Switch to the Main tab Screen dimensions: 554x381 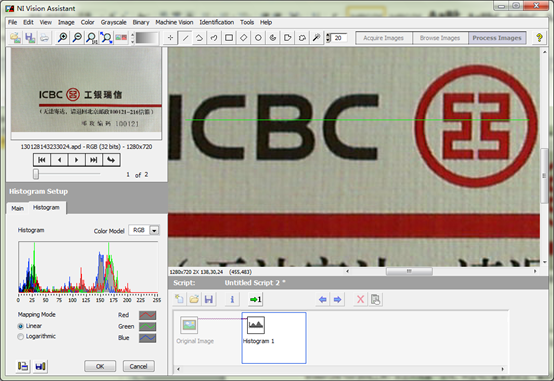17,208
